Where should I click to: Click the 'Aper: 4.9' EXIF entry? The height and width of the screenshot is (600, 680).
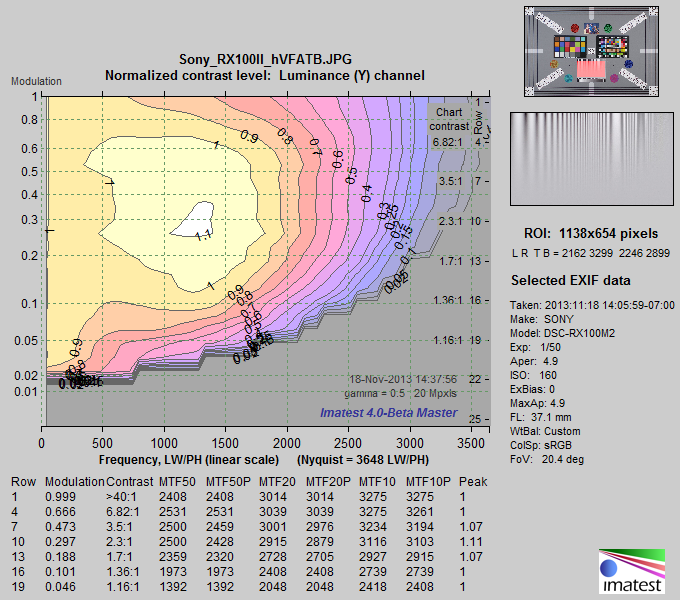[x=534, y=361]
